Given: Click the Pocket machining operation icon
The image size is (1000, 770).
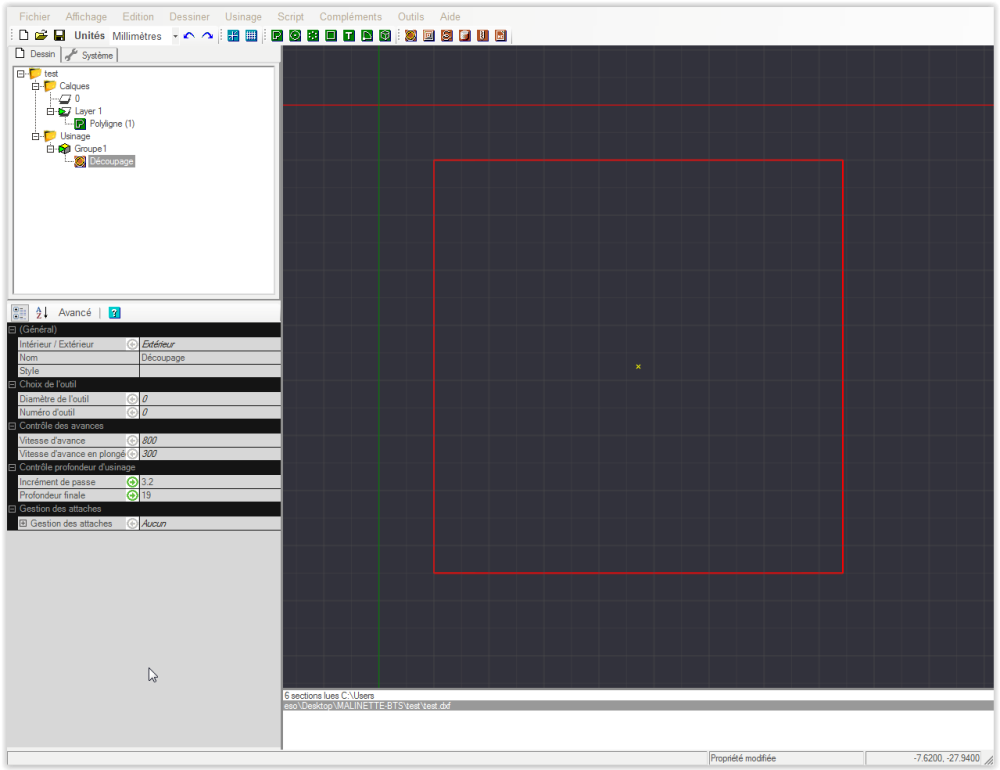Looking at the screenshot, I should click(x=429, y=36).
